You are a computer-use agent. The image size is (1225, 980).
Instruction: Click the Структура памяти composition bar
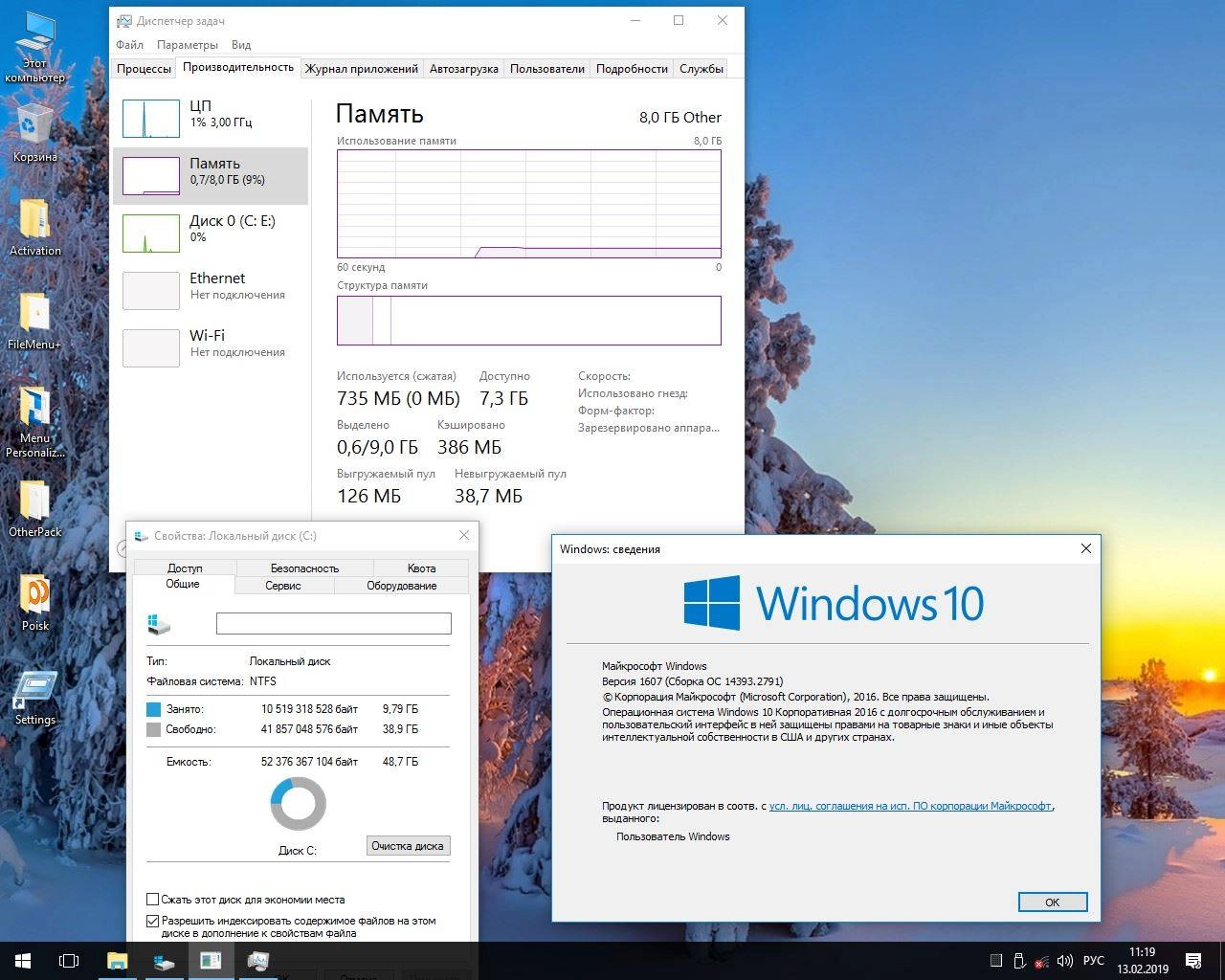click(x=529, y=321)
